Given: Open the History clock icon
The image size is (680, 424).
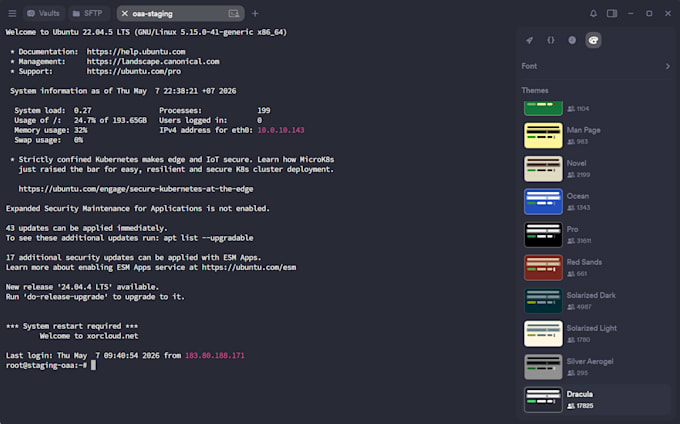Looking at the screenshot, I should coord(572,40).
